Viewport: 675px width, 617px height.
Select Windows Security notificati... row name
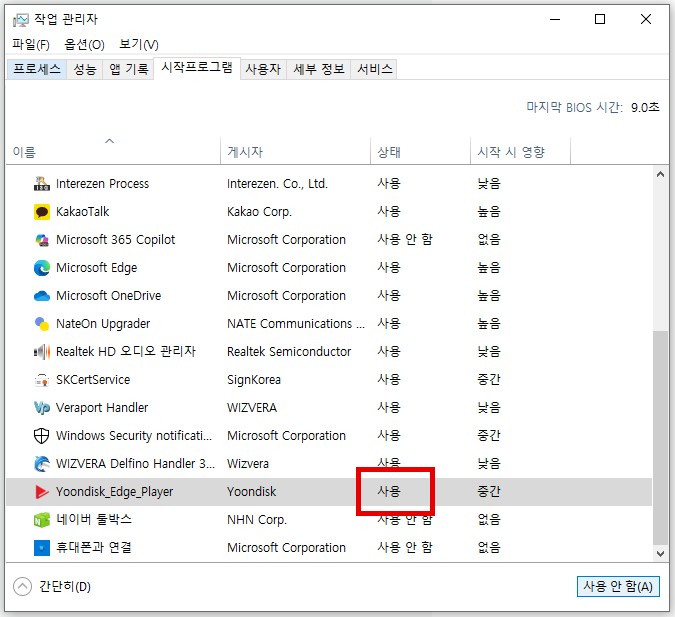pyautogui.click(x=134, y=436)
